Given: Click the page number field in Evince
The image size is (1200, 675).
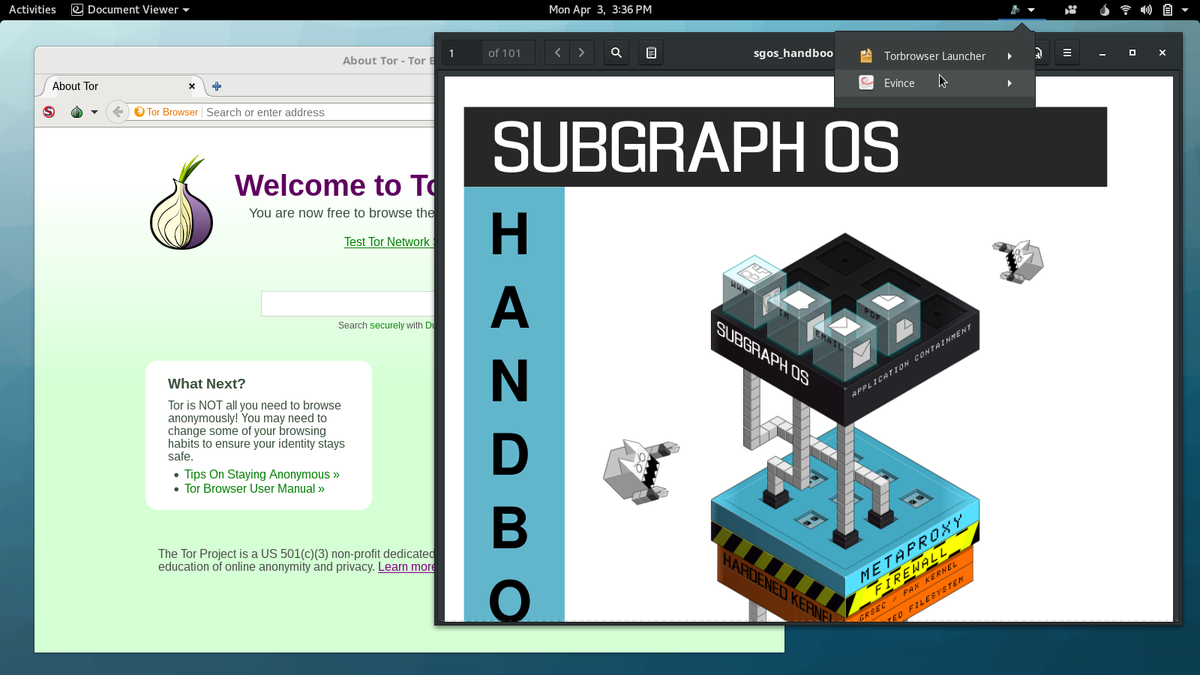Looking at the screenshot, I should [x=463, y=52].
